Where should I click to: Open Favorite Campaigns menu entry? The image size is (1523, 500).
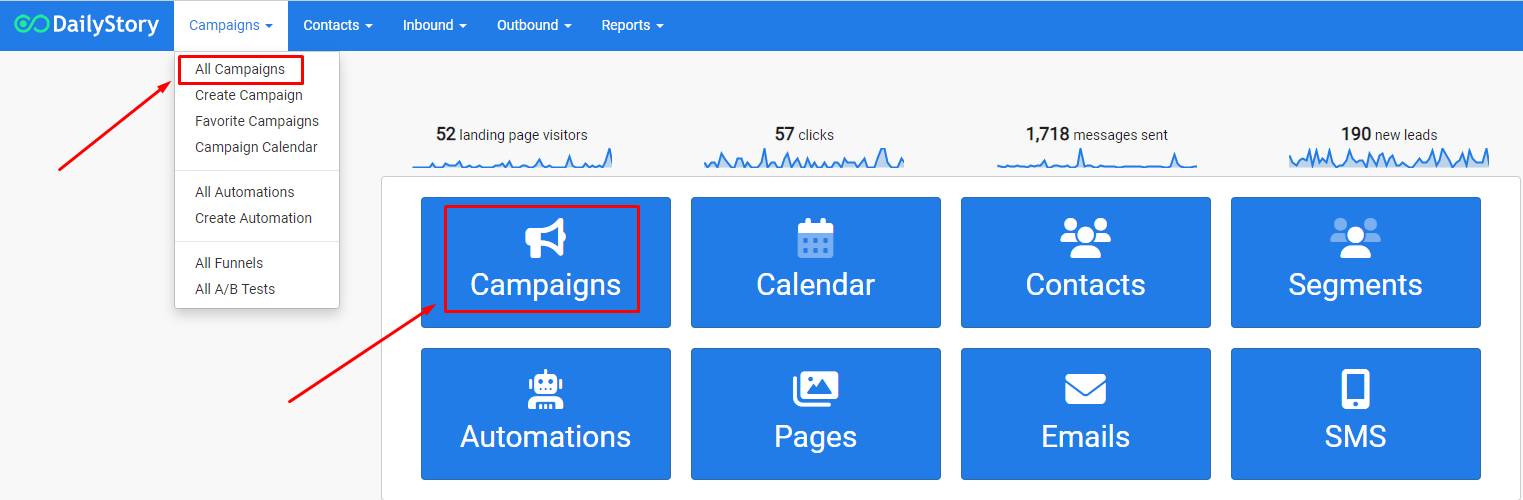257,121
